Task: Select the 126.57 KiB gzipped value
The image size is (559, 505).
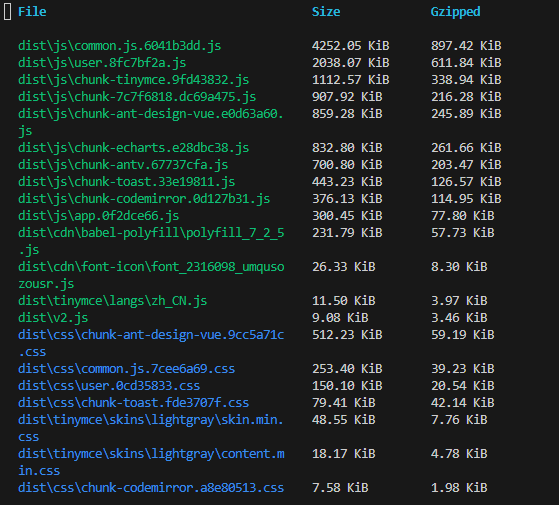Action: (466, 182)
